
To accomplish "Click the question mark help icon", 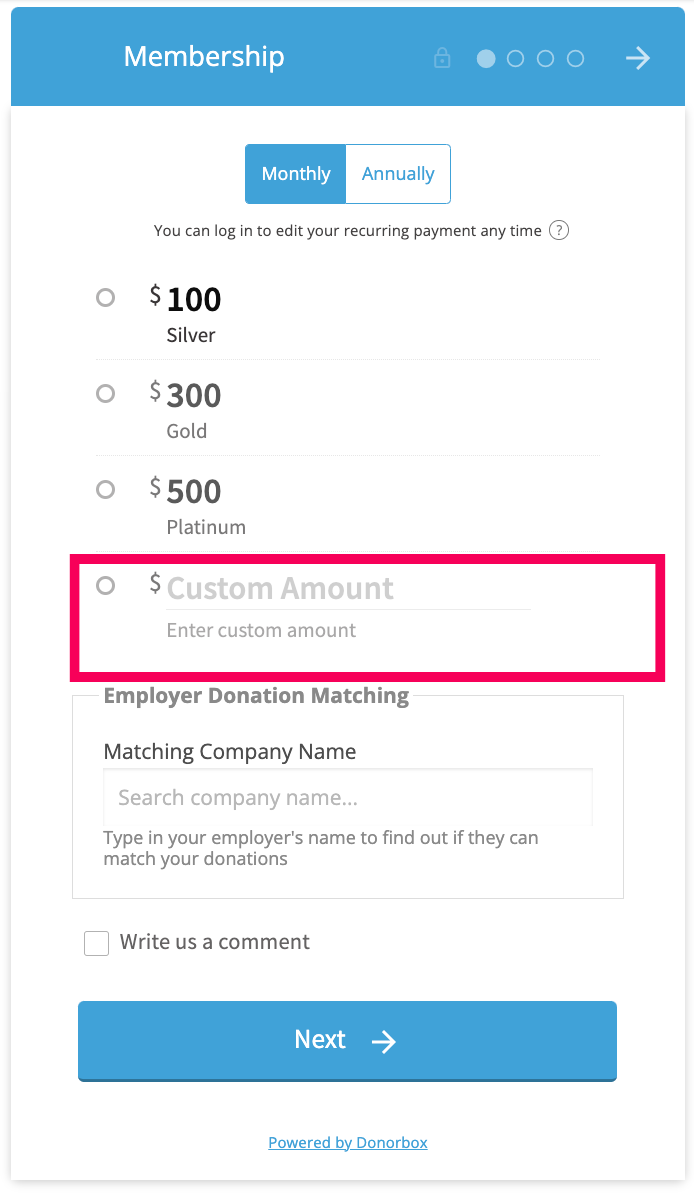I will [x=559, y=230].
